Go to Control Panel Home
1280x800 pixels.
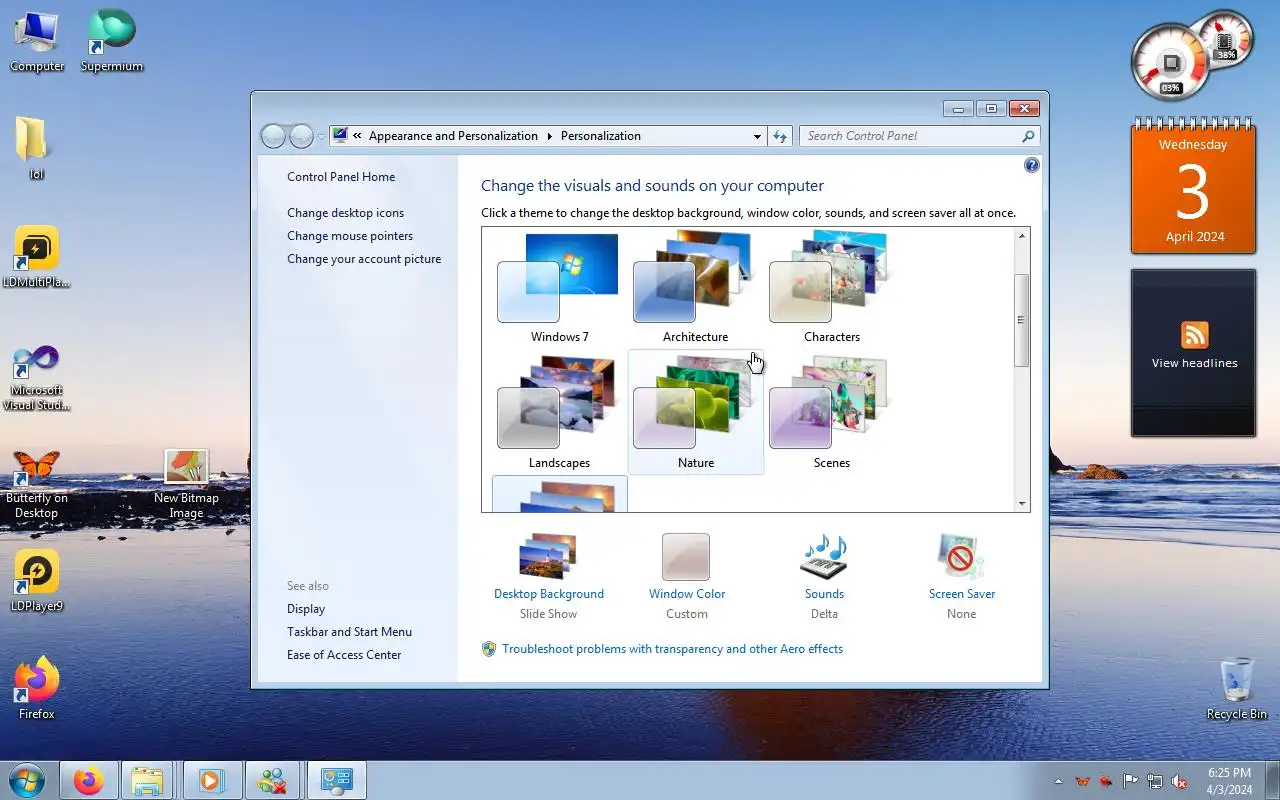(341, 177)
